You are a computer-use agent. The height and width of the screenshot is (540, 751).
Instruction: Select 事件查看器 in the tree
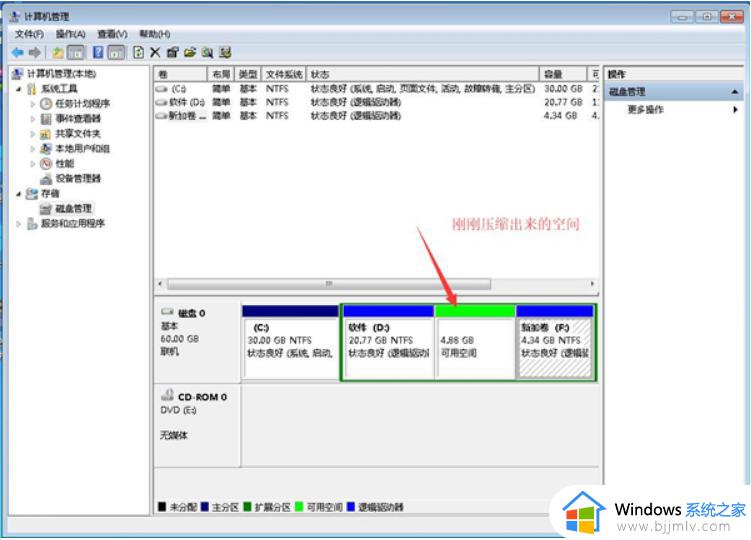pos(78,118)
